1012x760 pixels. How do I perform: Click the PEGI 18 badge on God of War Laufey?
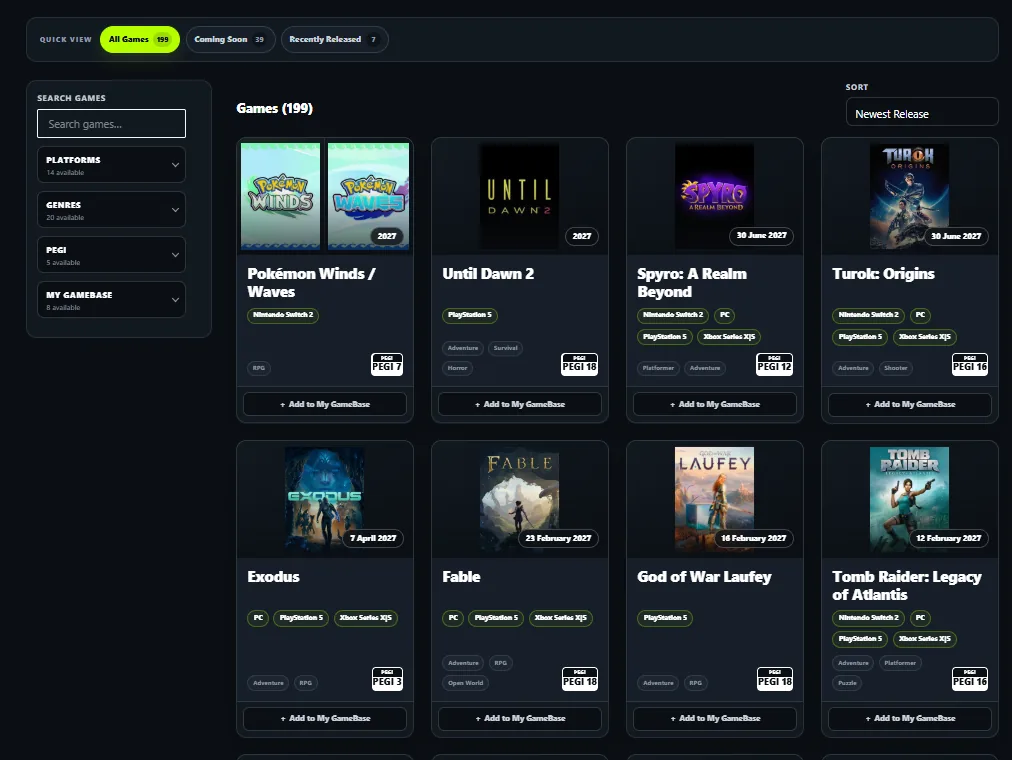(x=775, y=679)
